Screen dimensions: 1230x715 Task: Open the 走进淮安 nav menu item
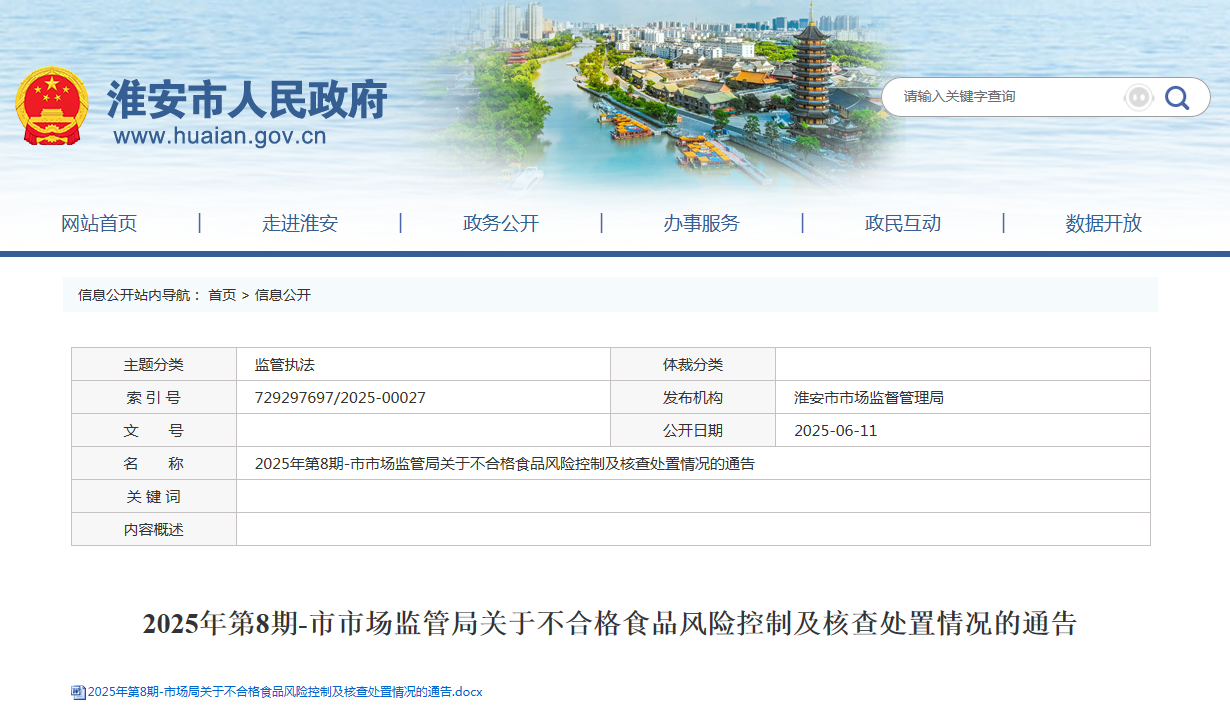pyautogui.click(x=300, y=223)
